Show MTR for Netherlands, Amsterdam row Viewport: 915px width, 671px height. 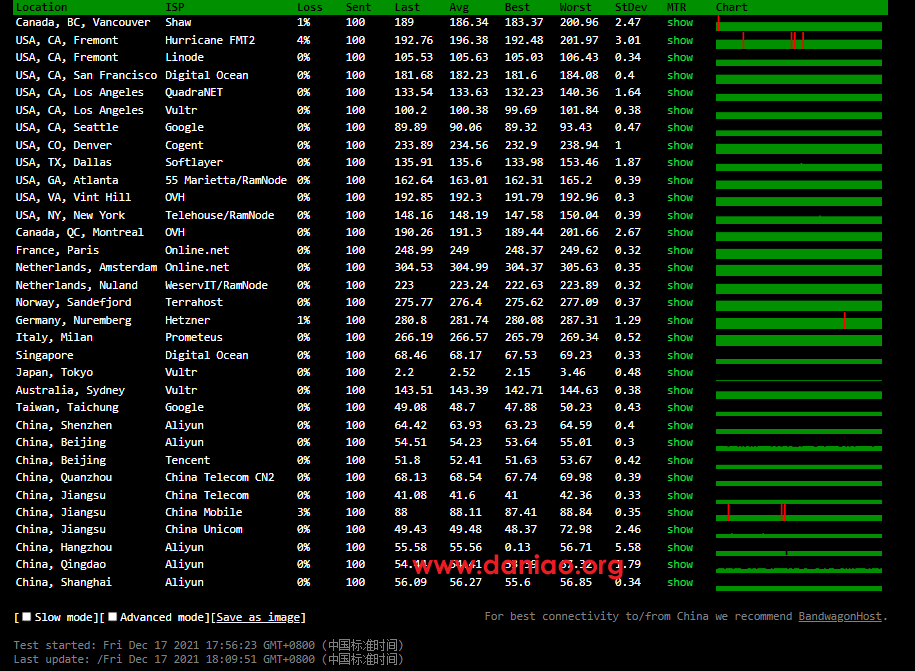point(680,267)
